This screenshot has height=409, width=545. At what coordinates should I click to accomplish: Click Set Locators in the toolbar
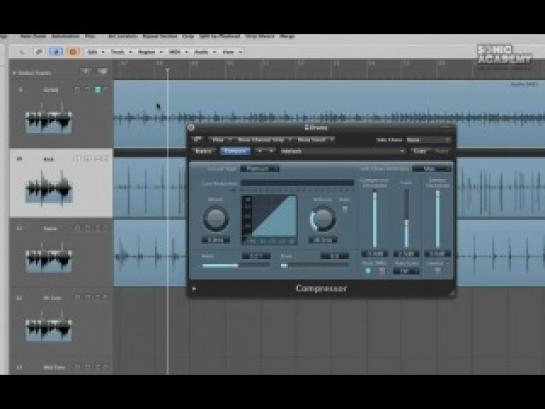(x=123, y=36)
